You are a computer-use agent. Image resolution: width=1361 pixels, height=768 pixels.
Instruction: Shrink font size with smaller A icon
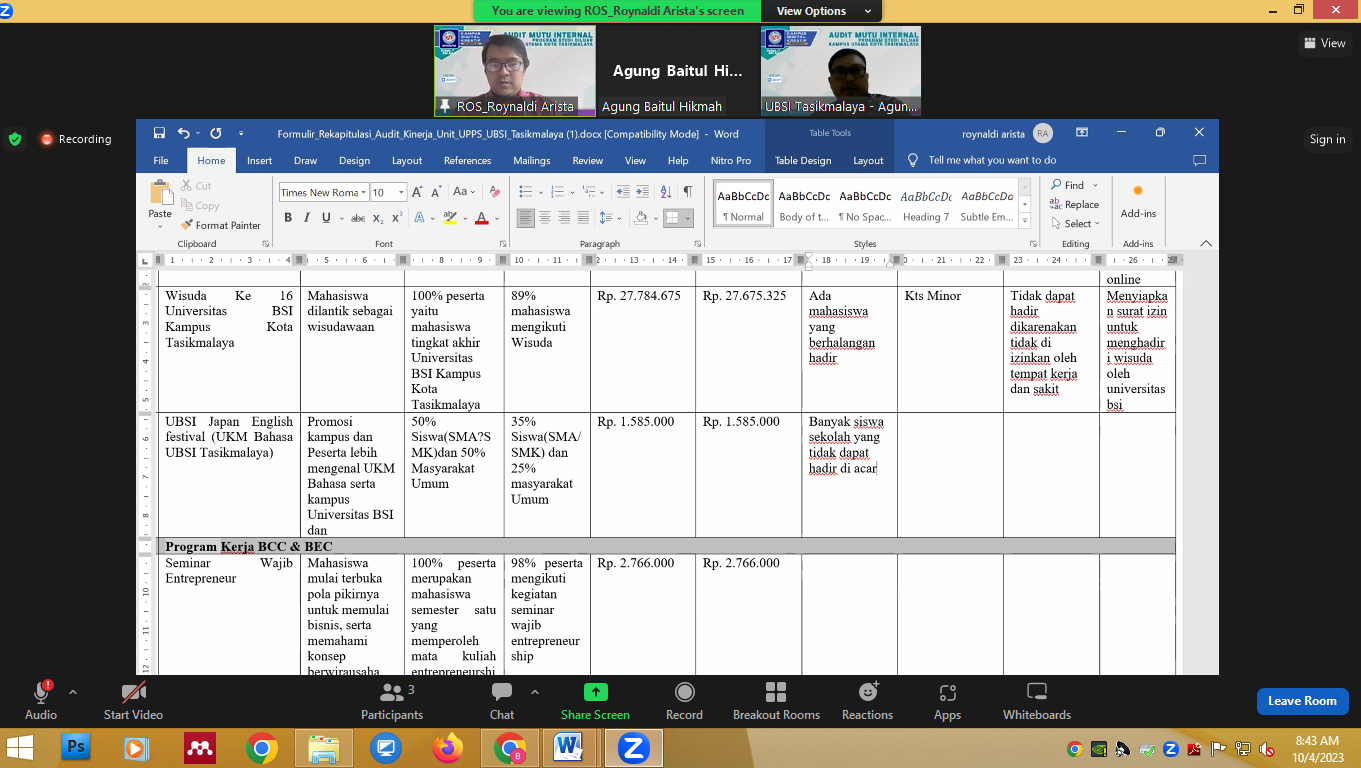437,192
